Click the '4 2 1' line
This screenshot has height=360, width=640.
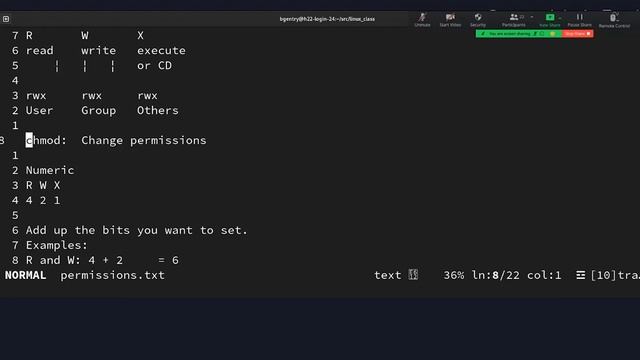pos(43,200)
